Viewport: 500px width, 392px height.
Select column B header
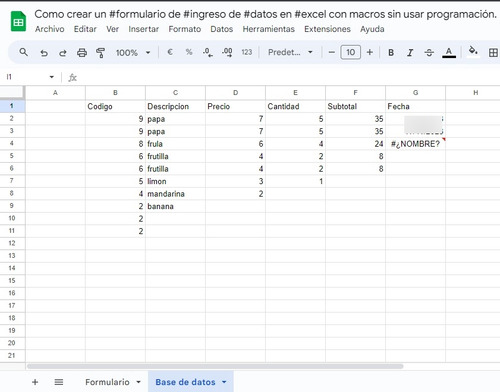tap(115, 93)
